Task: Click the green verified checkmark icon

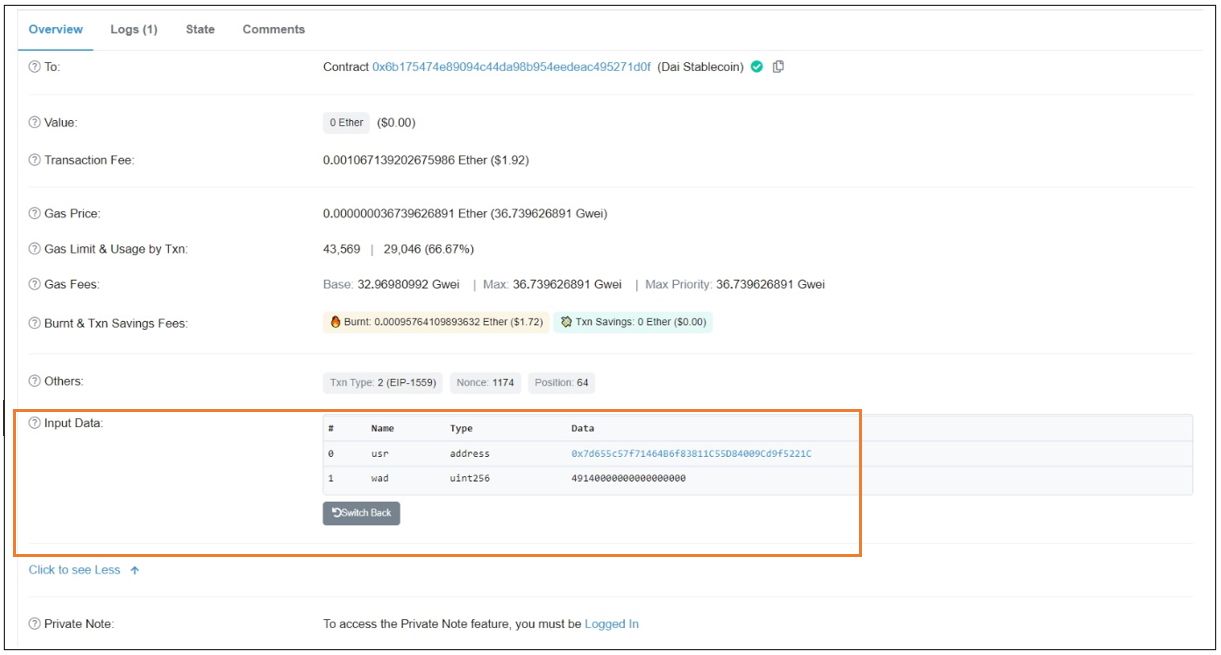Action: 757,67
